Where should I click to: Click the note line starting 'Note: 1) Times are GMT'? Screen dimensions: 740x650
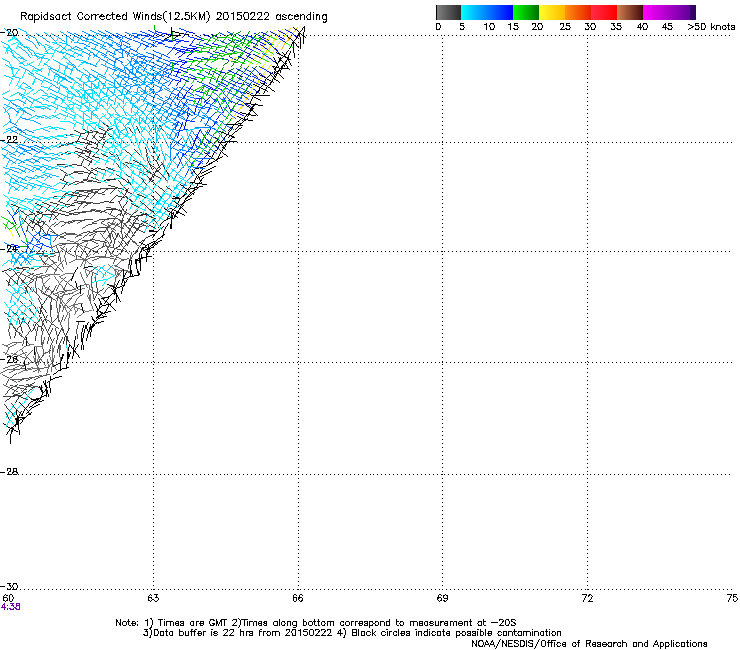[316, 623]
